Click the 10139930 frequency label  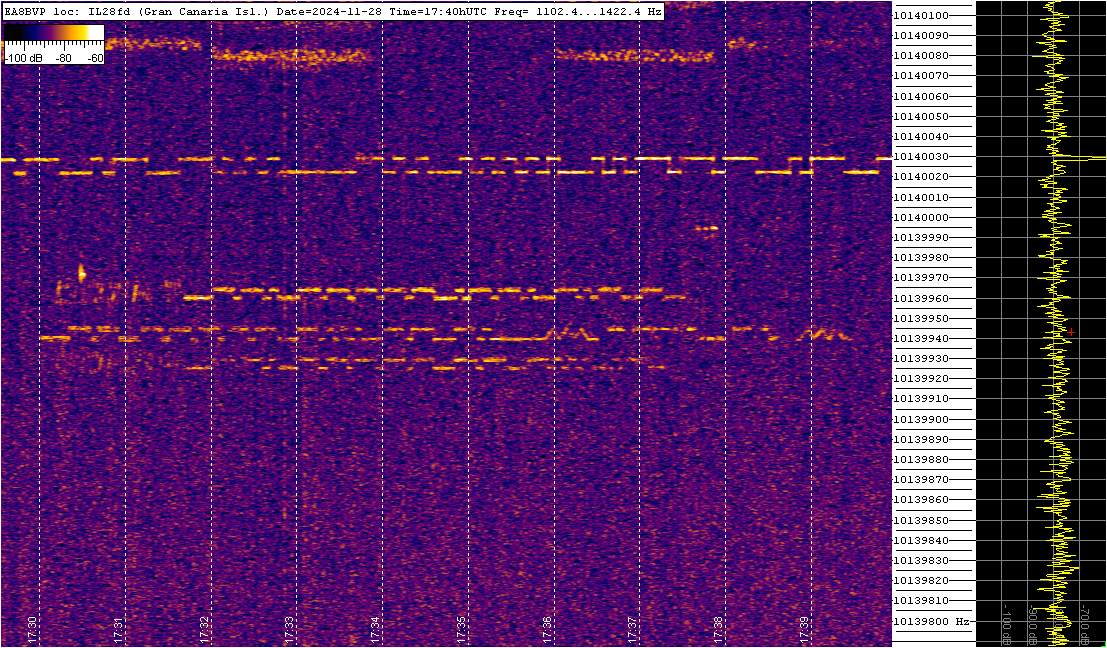coord(921,359)
